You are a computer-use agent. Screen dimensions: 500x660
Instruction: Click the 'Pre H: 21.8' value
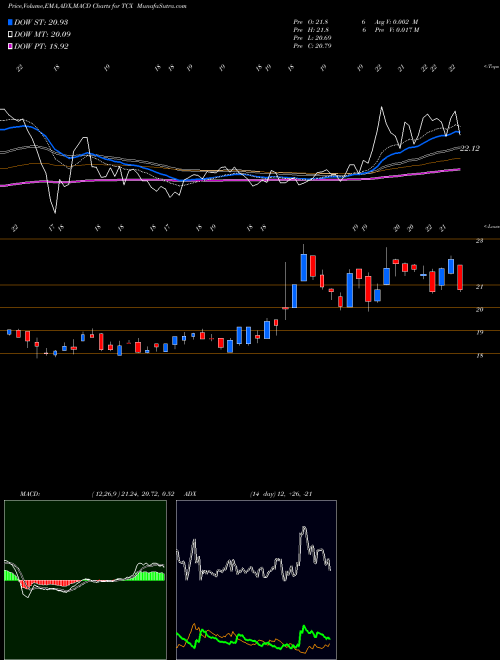(311, 30)
